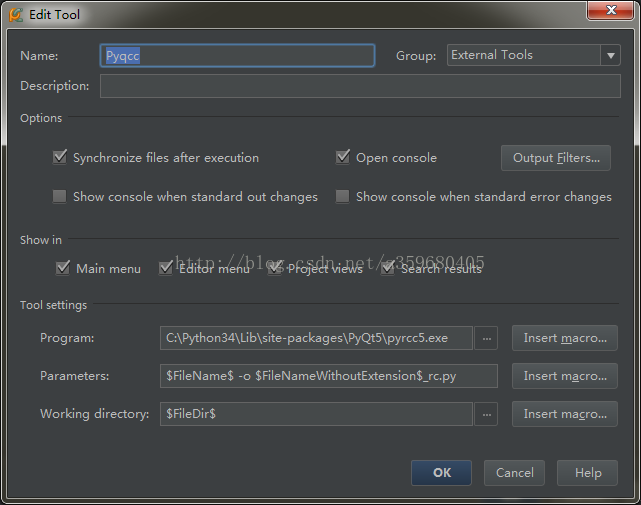Close the Edit Tool window
The height and width of the screenshot is (505, 641).
[611, 10]
